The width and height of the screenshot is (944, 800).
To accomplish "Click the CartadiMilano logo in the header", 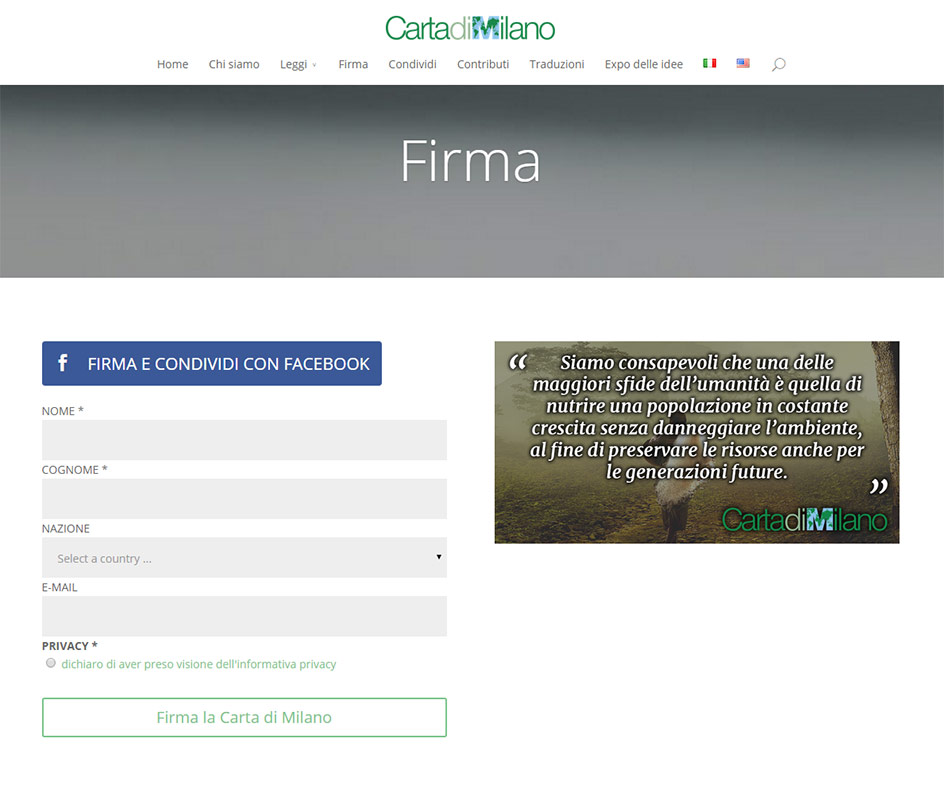I will click(x=470, y=28).
